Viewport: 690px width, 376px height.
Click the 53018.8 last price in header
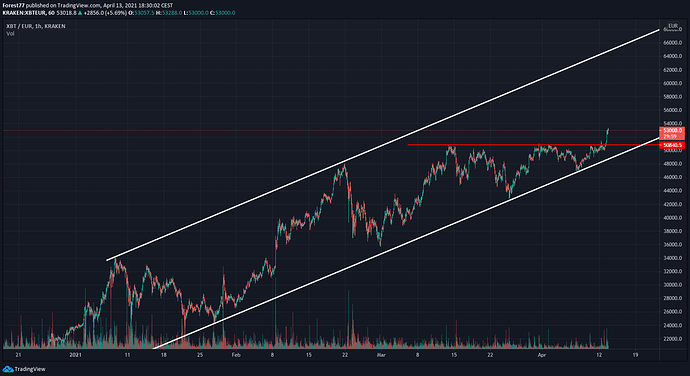67,13
